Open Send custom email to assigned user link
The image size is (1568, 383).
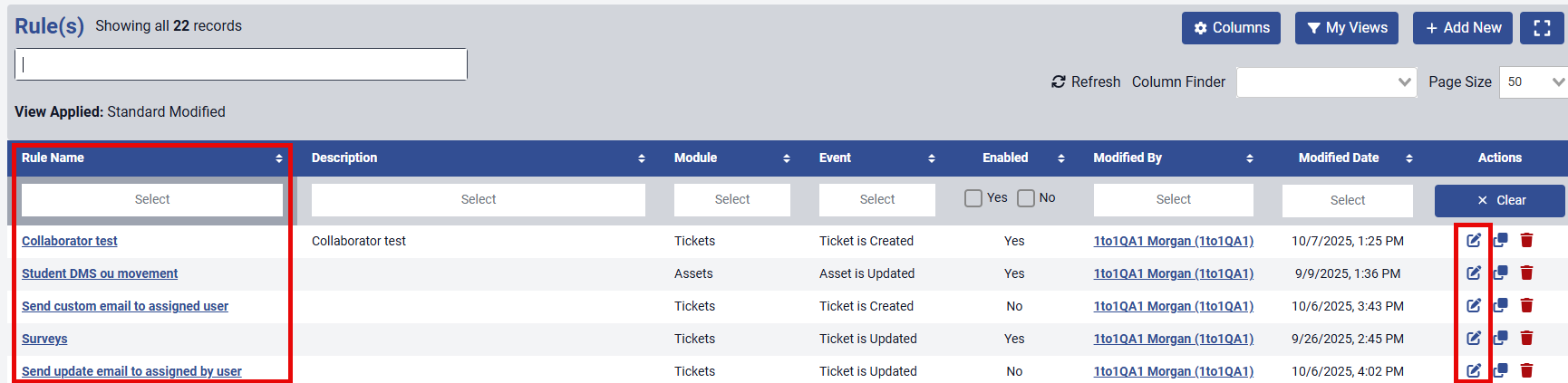pyautogui.click(x=125, y=306)
